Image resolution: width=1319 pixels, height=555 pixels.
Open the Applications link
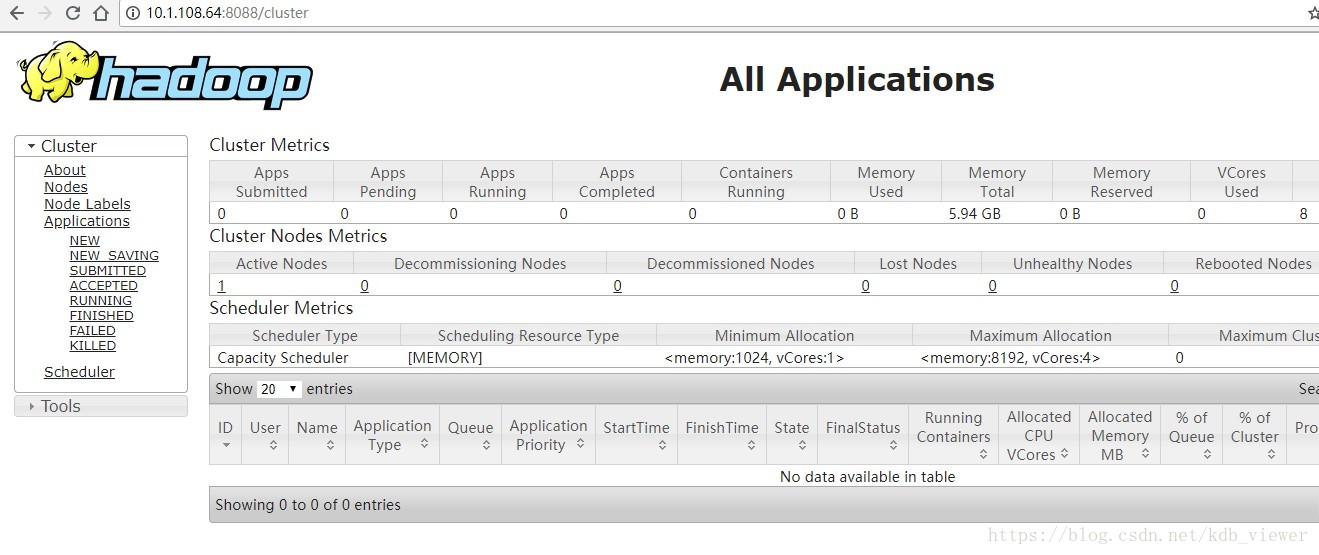(87, 221)
